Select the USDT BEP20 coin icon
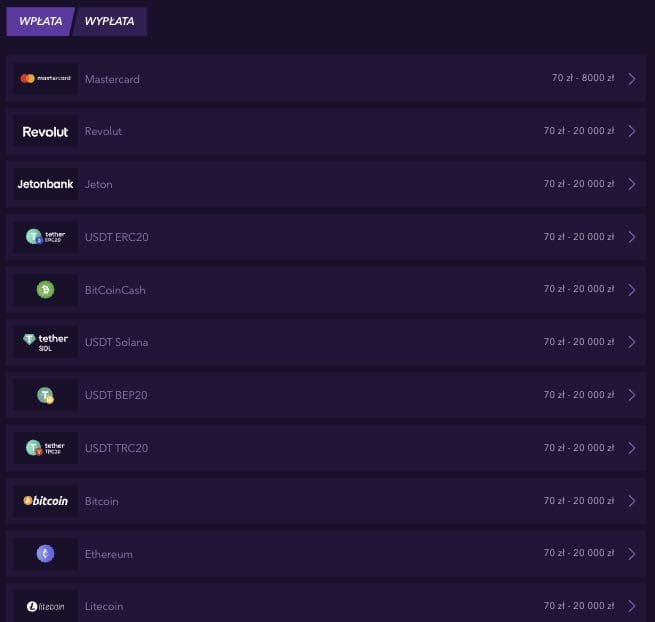The height and width of the screenshot is (622, 655). click(x=45, y=395)
